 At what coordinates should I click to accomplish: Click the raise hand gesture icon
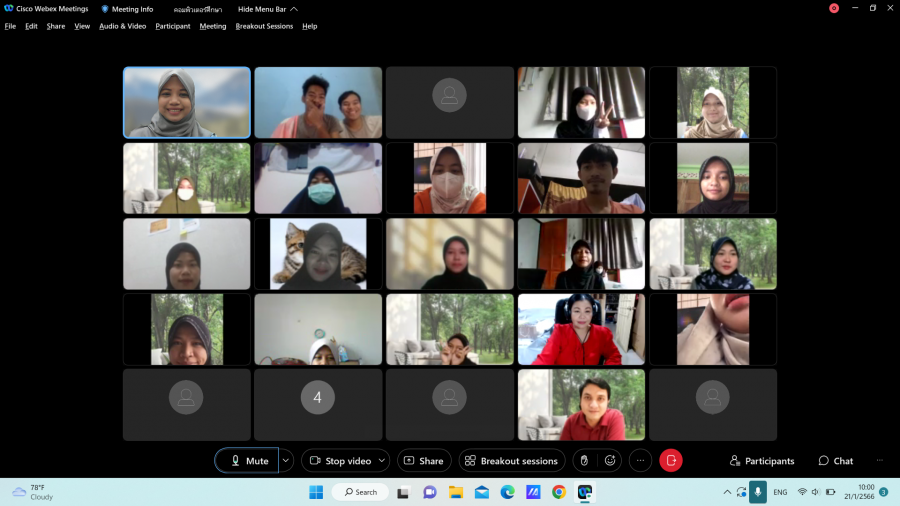click(585, 460)
